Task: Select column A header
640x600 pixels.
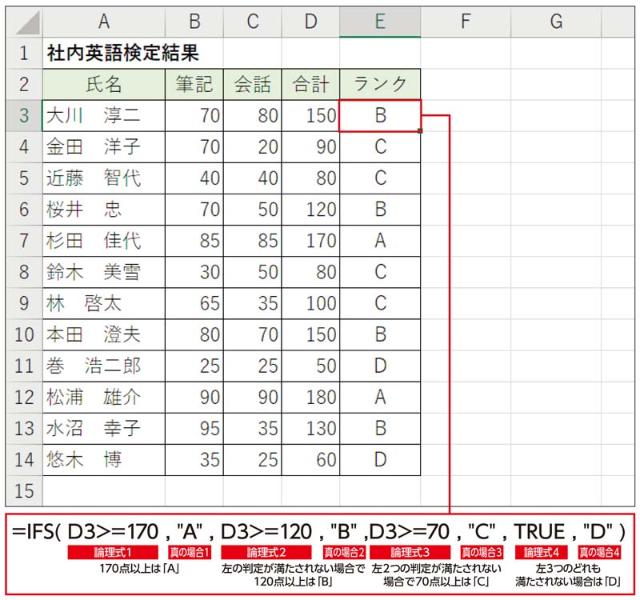Action: point(103,21)
